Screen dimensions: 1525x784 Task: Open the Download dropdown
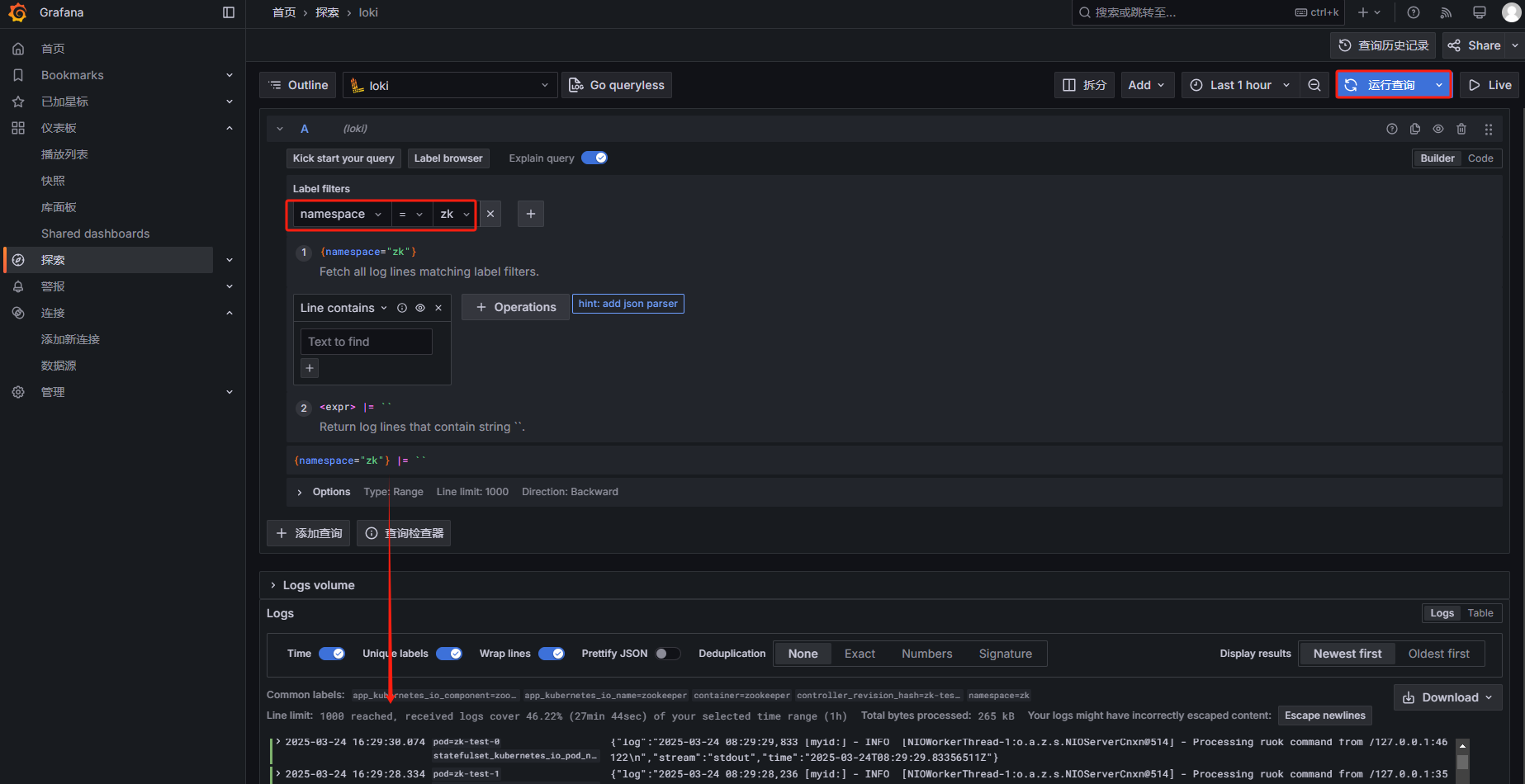coord(1448,697)
